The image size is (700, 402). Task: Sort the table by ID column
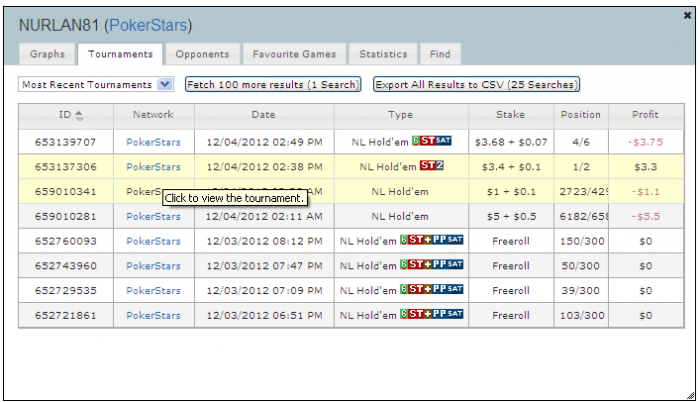(66, 115)
